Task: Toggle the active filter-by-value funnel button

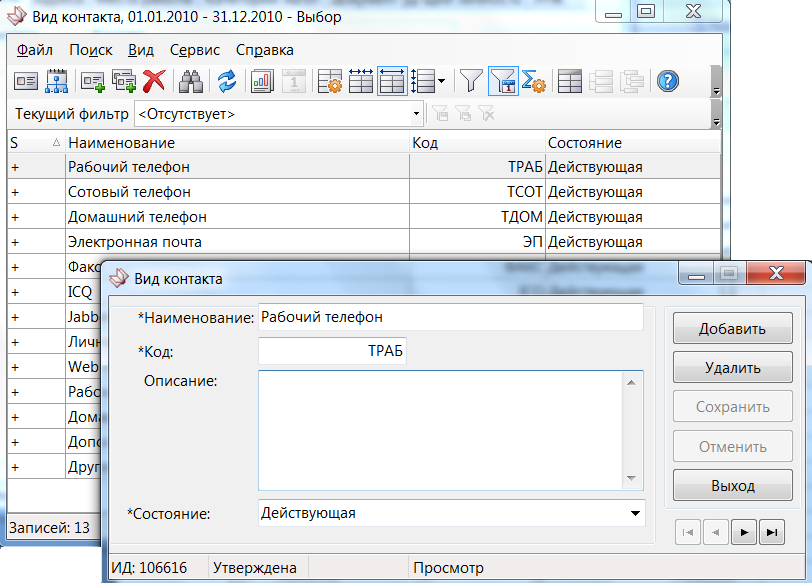Action: [x=503, y=81]
